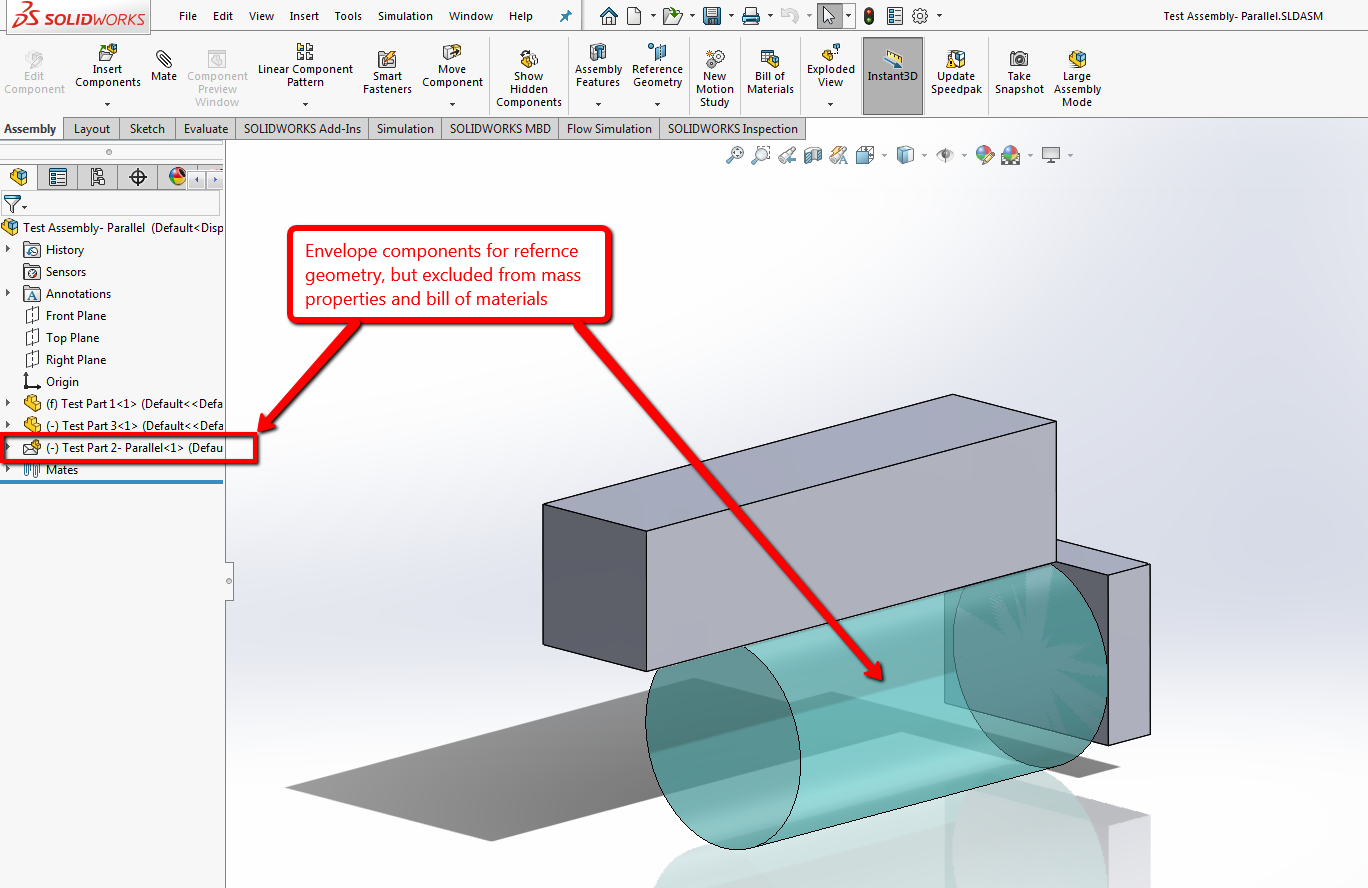Click the Apply Scene icon
This screenshot has width=1368, height=888.
coord(1011,155)
